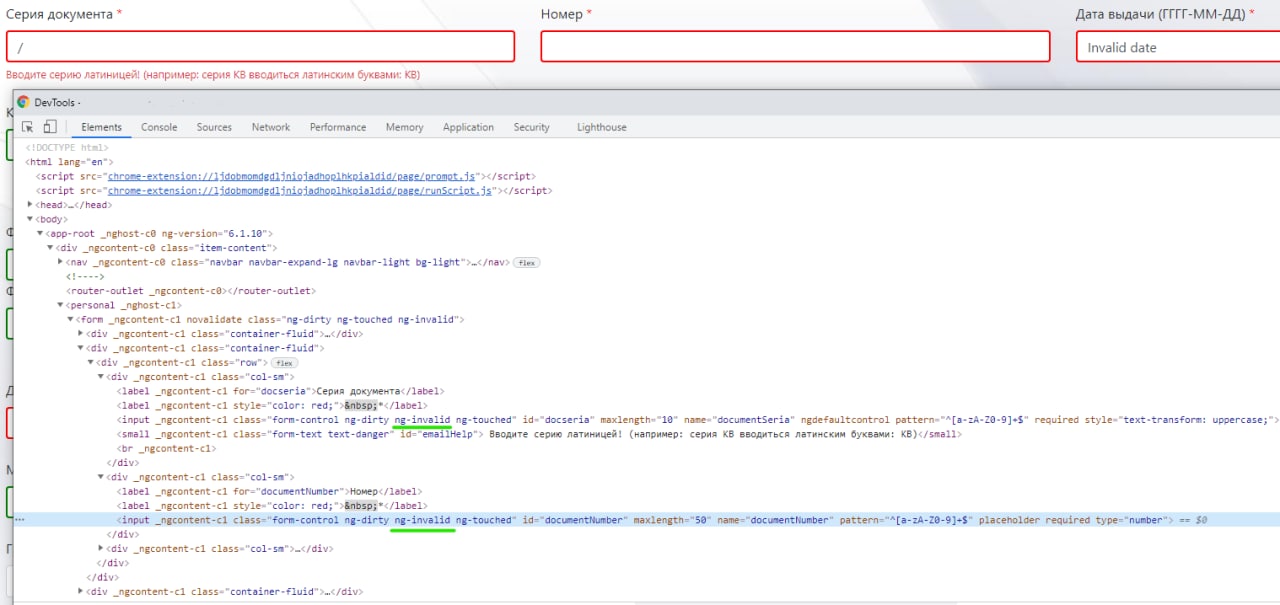Image resolution: width=1280 pixels, height=605 pixels.
Task: Click the Chrome icon in the DevTools title bar
Action: pyautogui.click(x=24, y=102)
